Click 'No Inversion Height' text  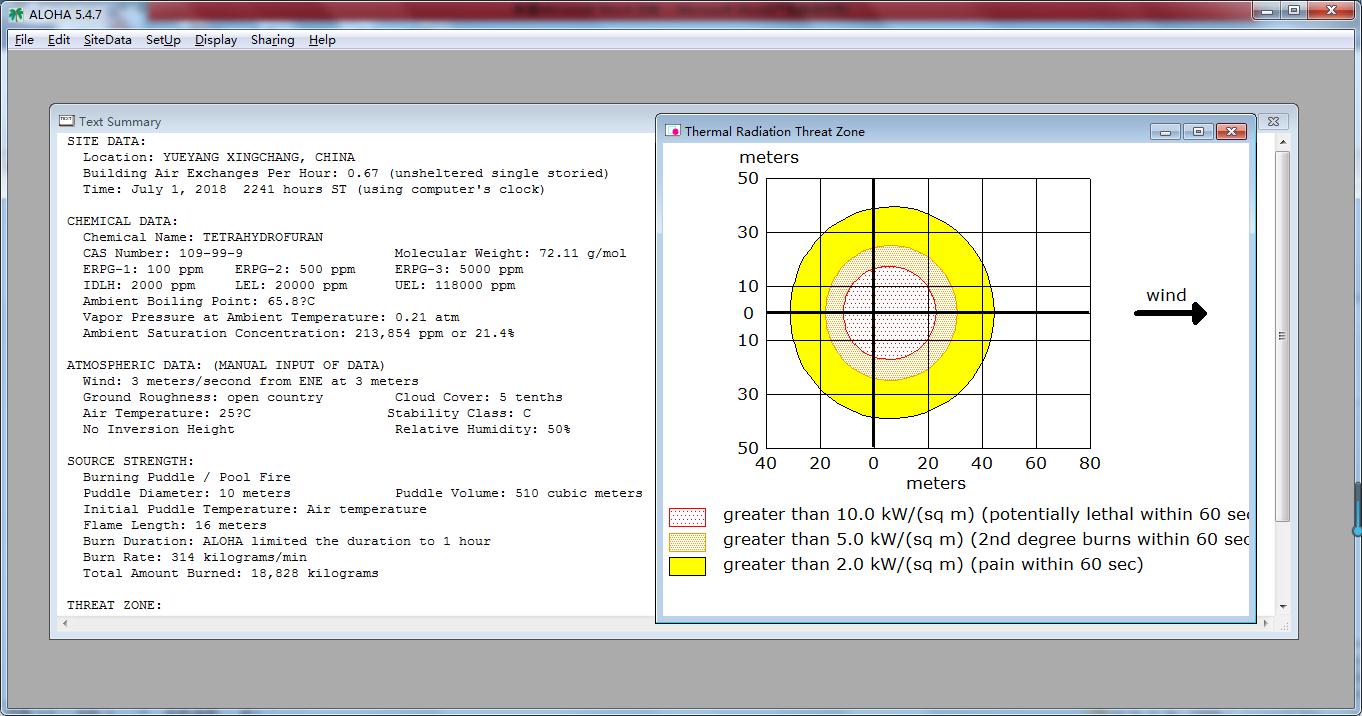tap(159, 429)
